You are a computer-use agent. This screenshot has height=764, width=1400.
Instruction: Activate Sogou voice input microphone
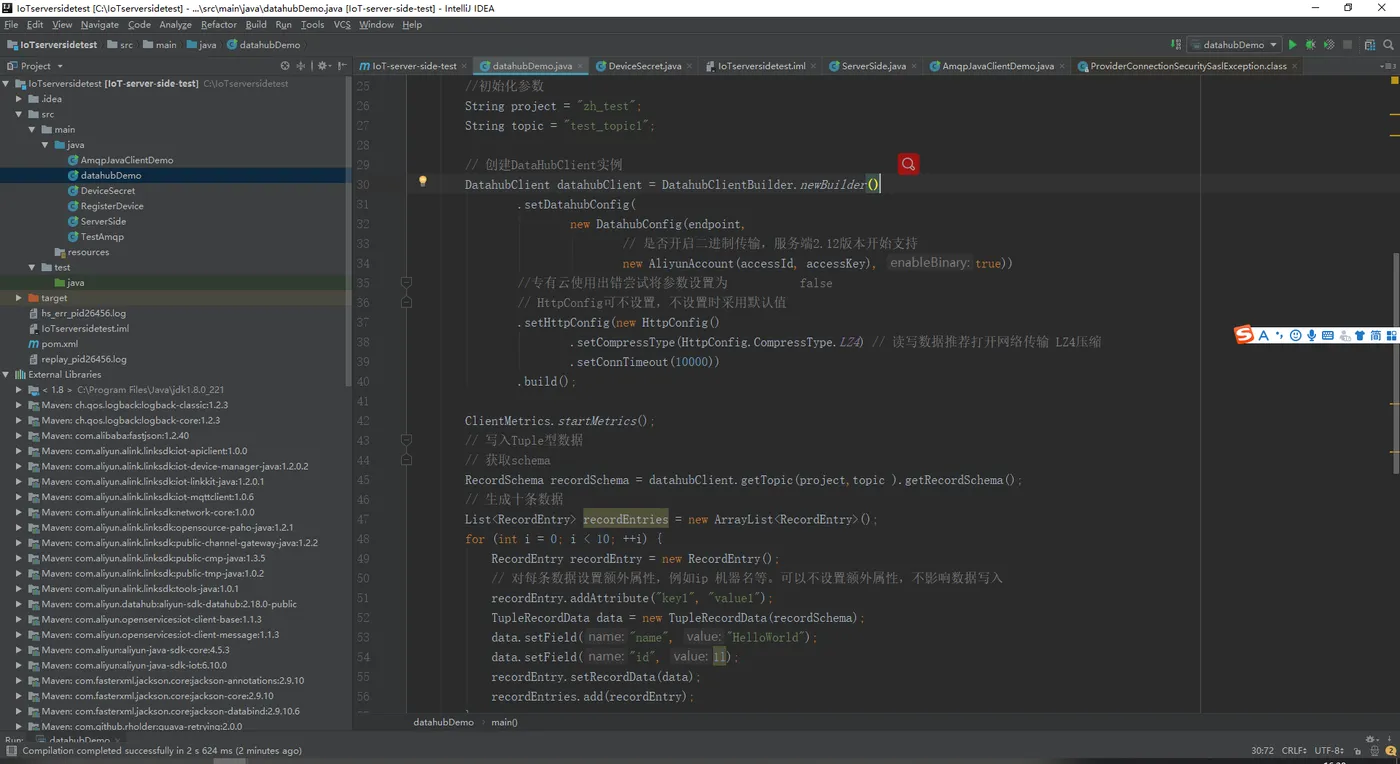click(x=1311, y=335)
